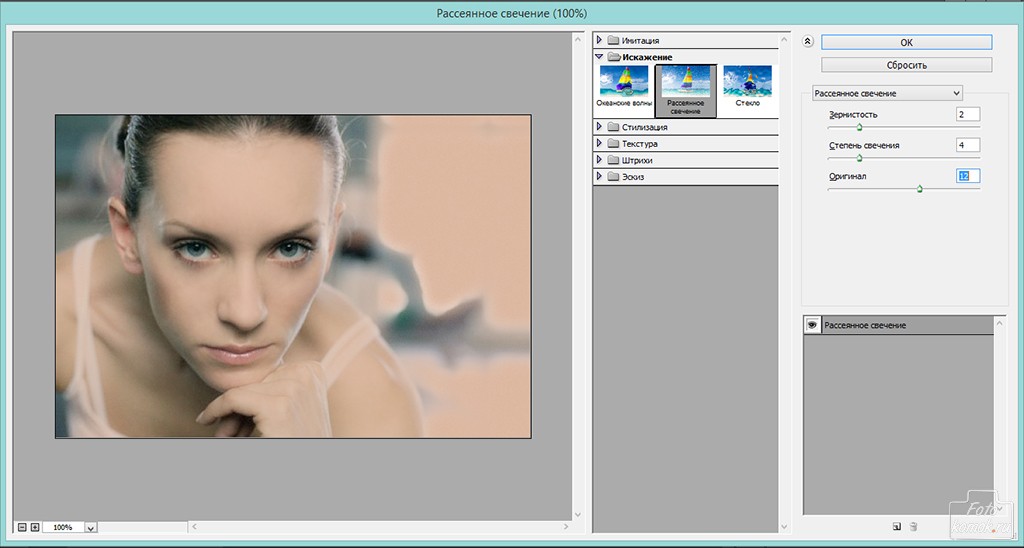Viewport: 1024px width, 548px height.
Task: Select the Океанские волны filter thumbnail
Action: 624,86
